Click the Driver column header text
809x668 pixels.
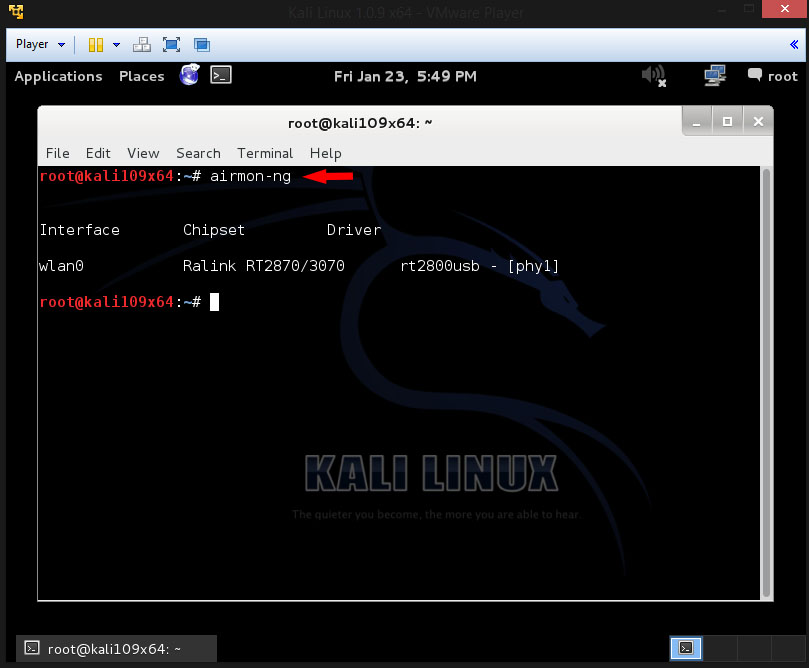click(x=354, y=230)
